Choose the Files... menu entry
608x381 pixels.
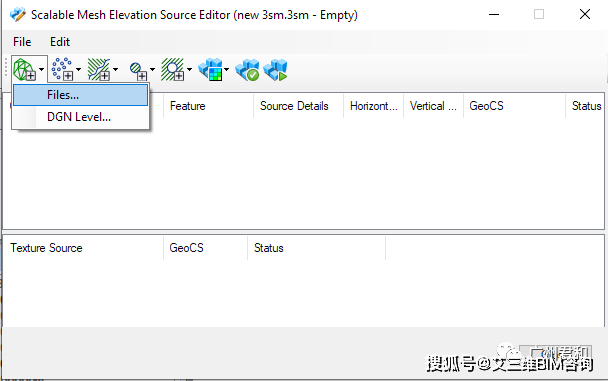(81, 95)
